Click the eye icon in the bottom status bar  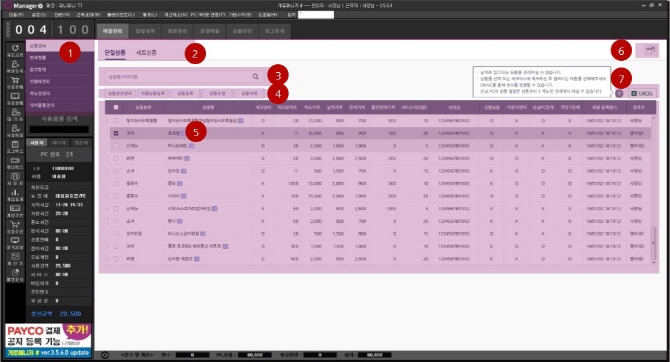(105, 355)
